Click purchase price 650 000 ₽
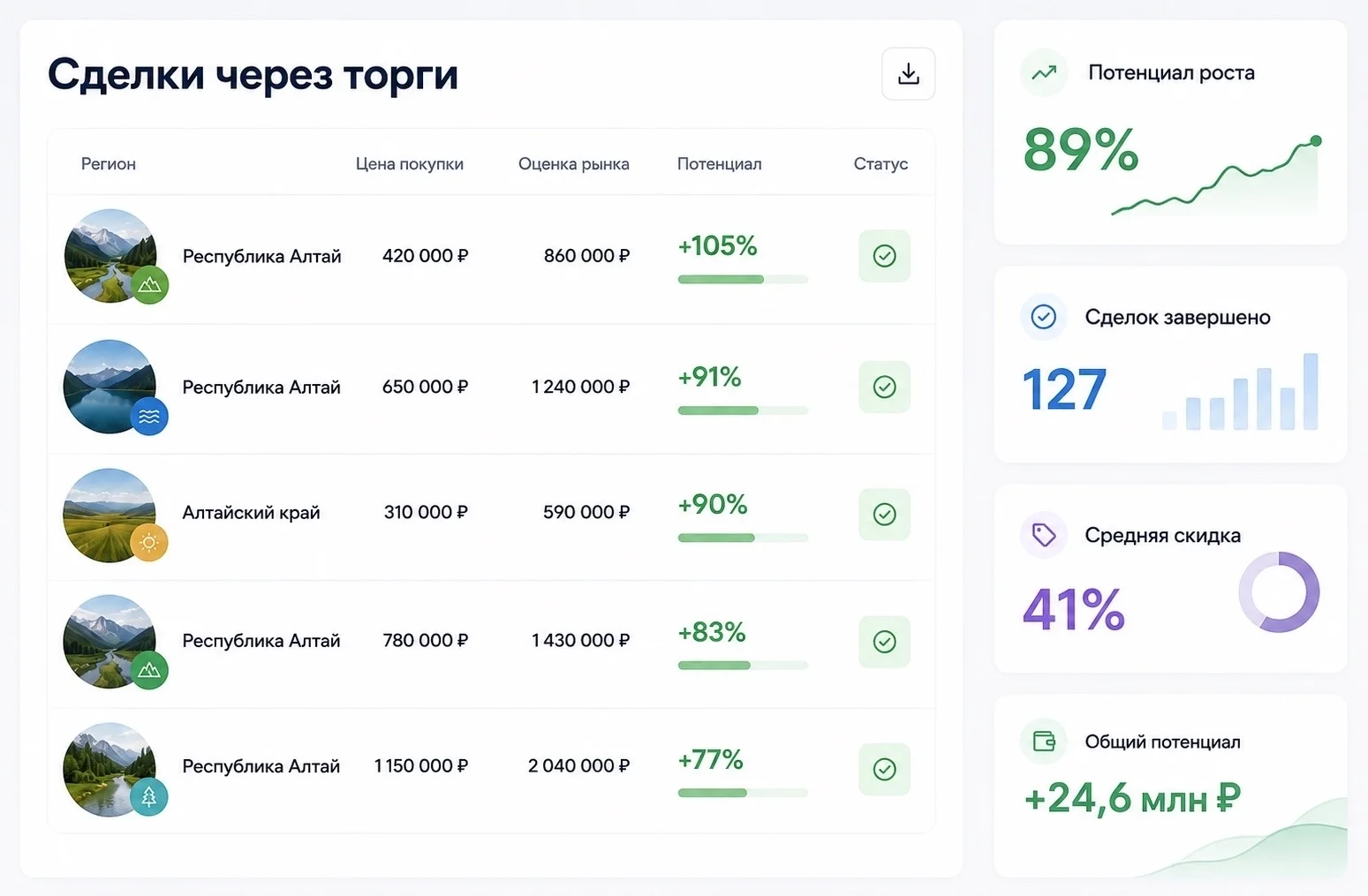1368x896 pixels. point(425,387)
